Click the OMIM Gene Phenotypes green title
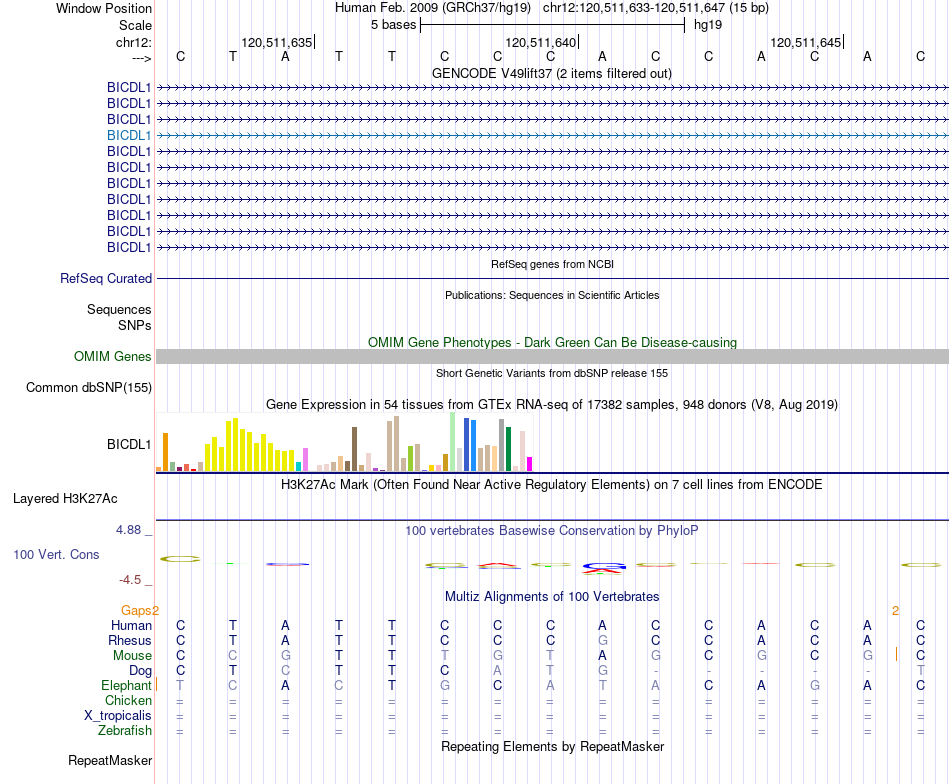 coord(552,342)
